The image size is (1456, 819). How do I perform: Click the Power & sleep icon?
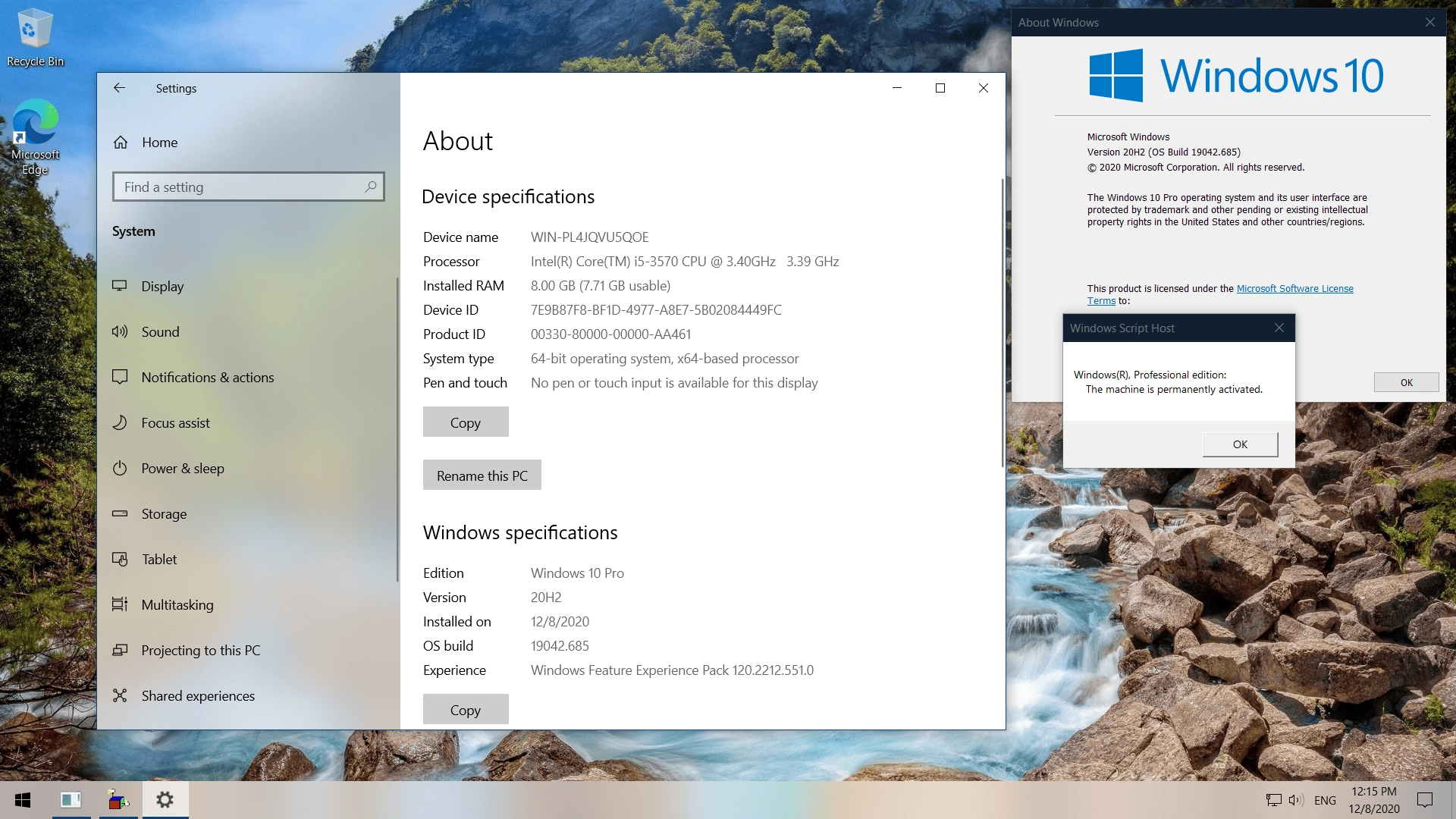point(120,468)
